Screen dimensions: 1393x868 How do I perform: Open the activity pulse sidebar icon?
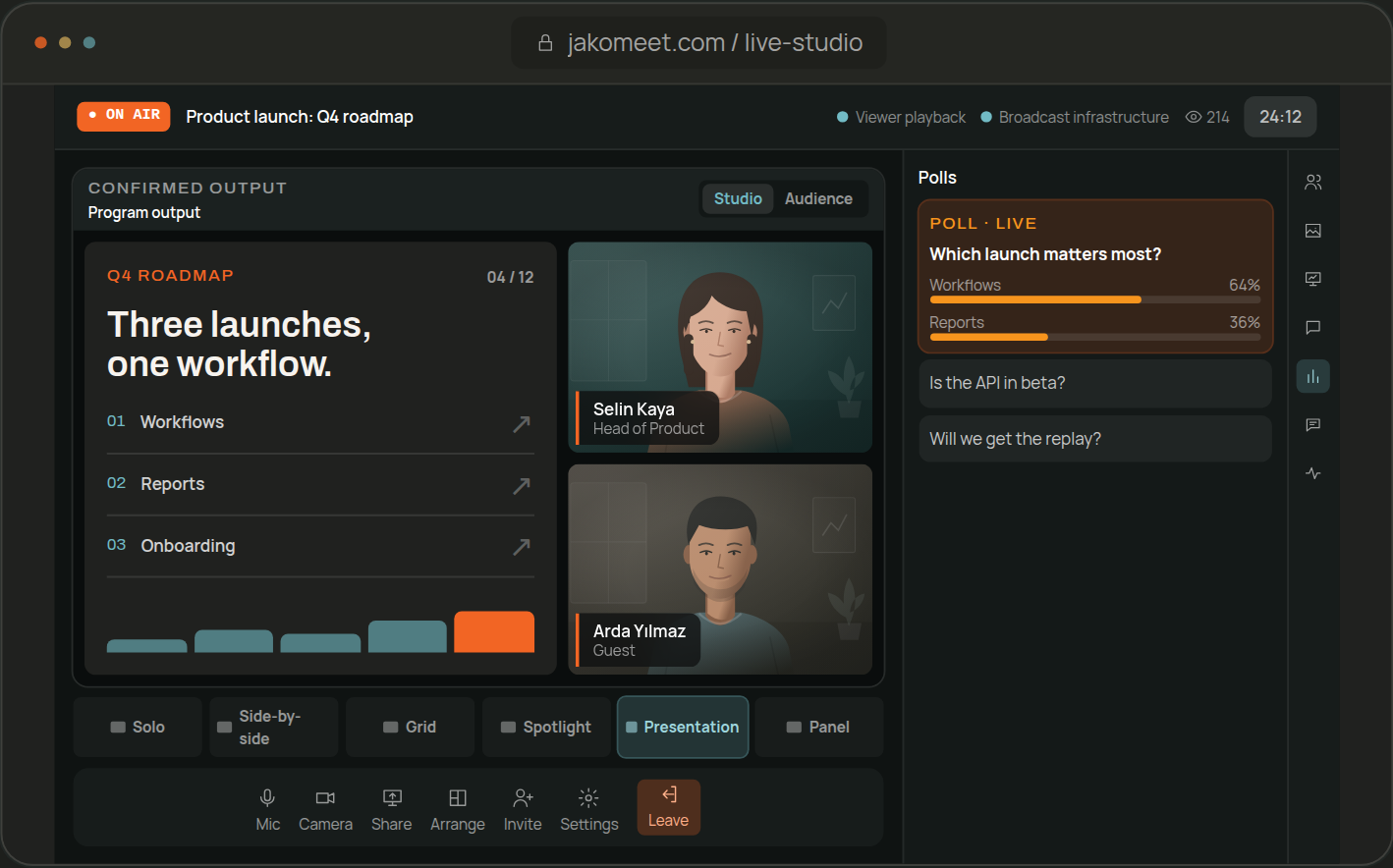tap(1312, 473)
